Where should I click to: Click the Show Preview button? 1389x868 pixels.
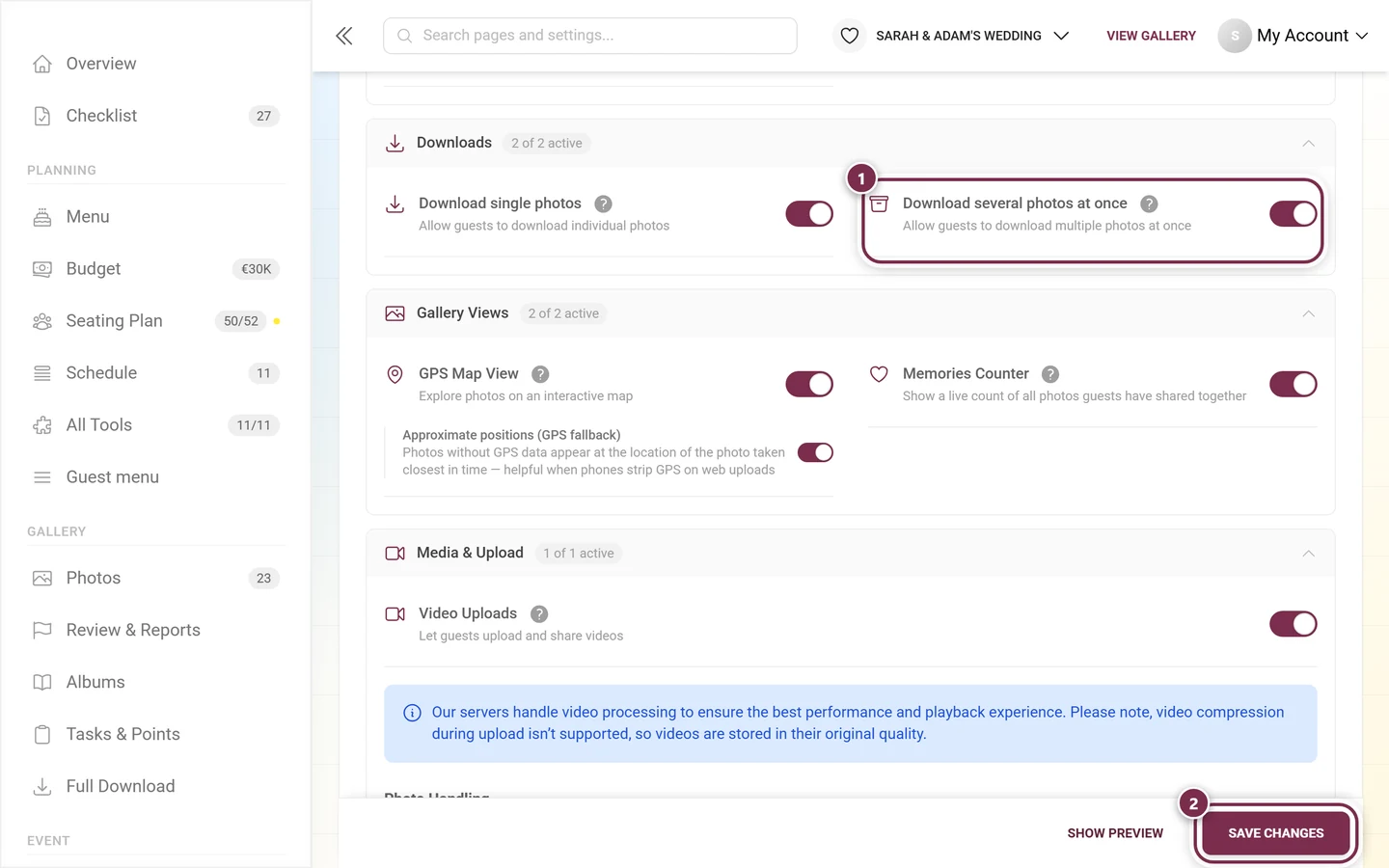(1115, 833)
